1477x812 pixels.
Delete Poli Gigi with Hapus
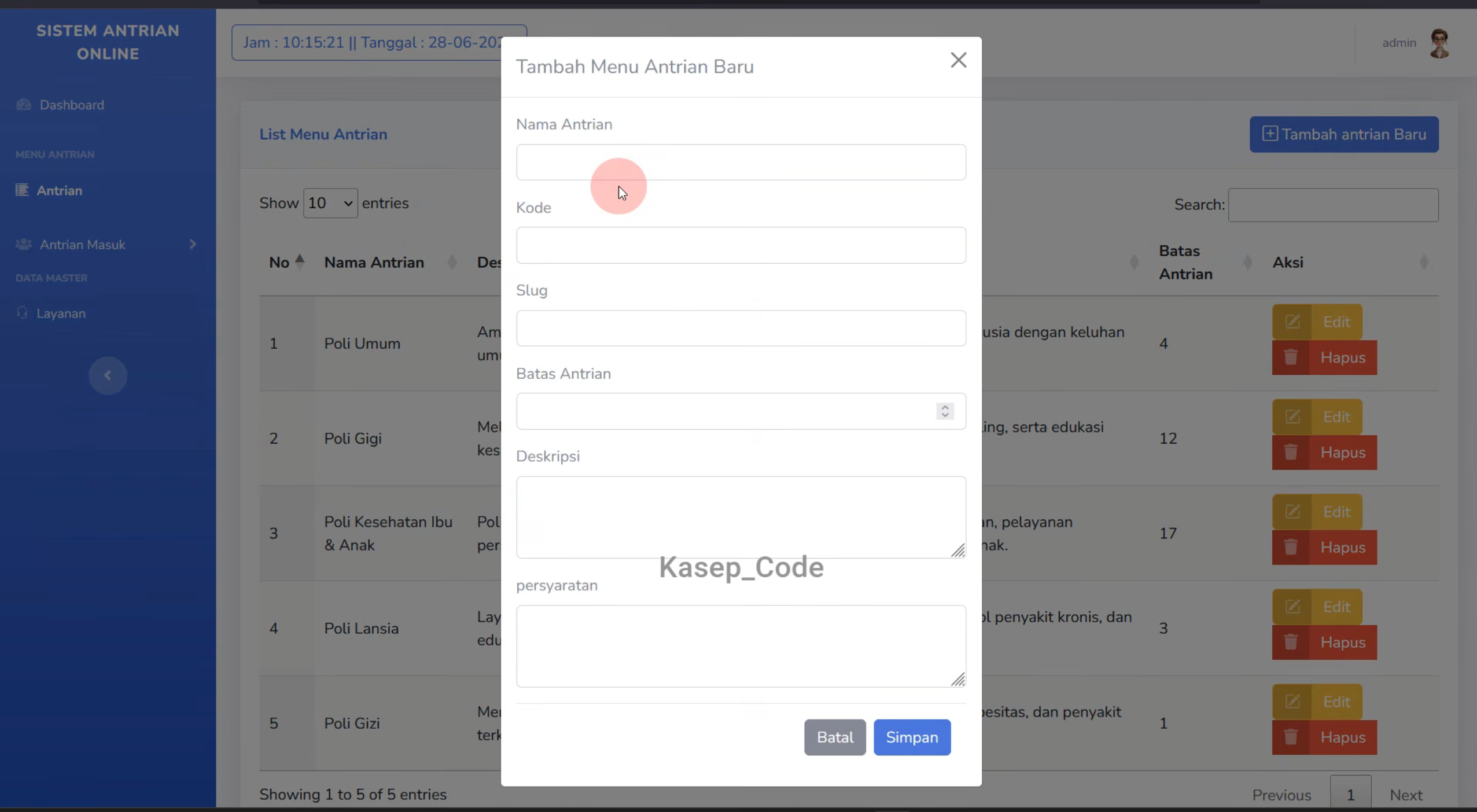(x=1324, y=452)
